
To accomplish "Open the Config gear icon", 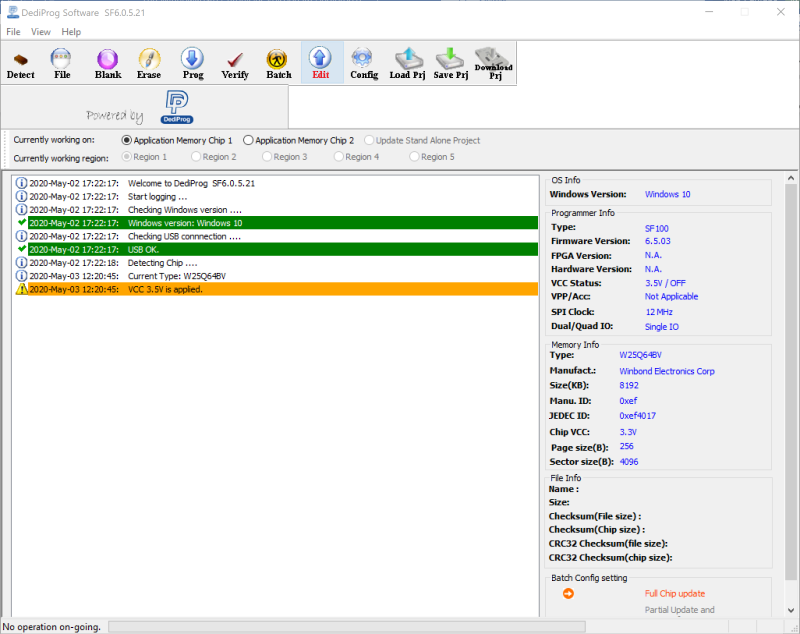I will tap(364, 64).
